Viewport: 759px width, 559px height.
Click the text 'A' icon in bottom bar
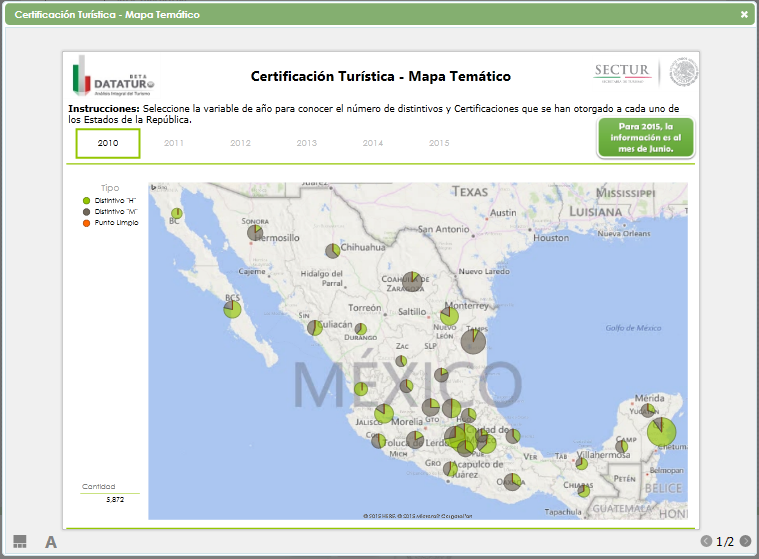click(51, 542)
